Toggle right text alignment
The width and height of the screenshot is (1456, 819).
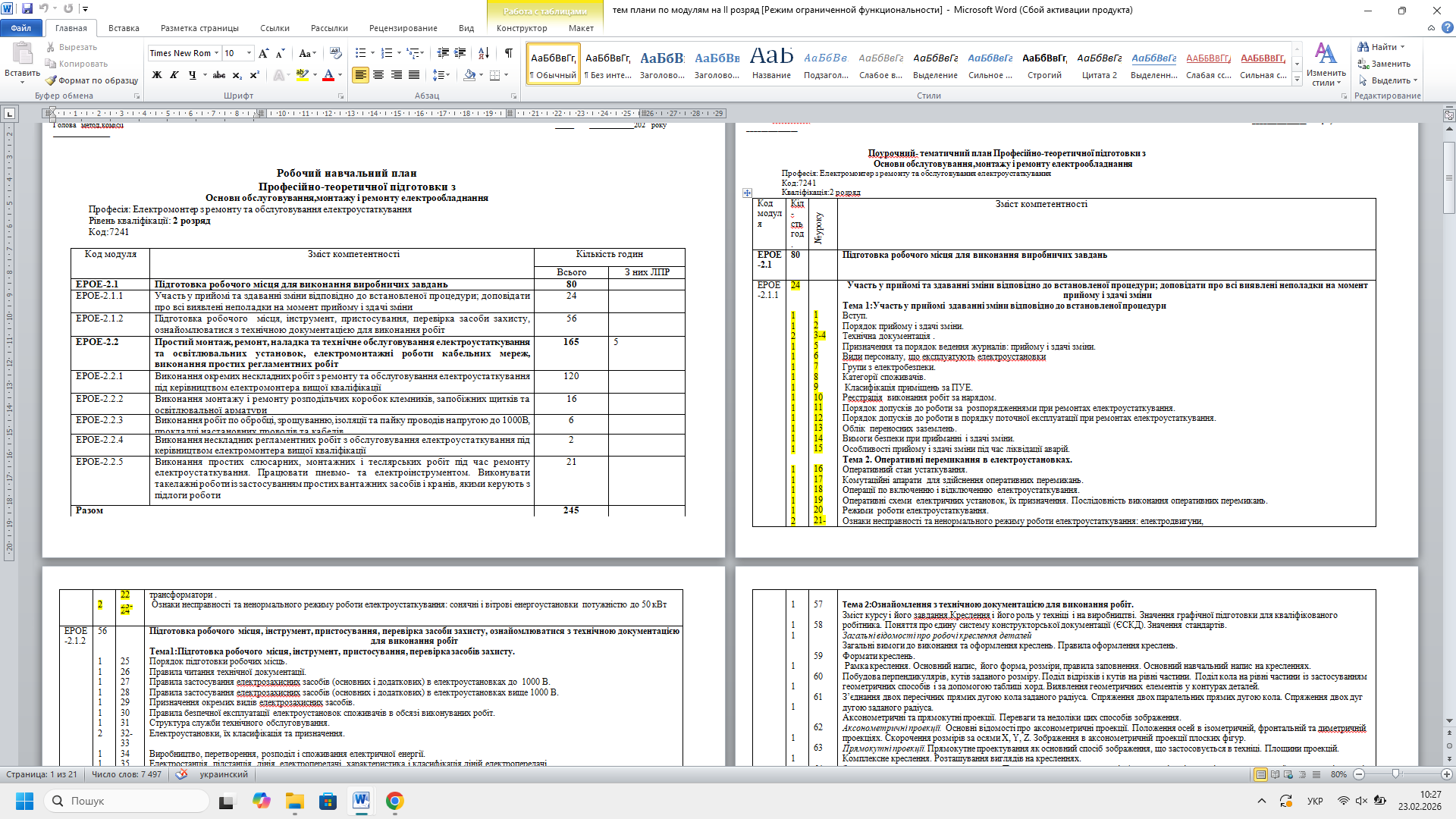point(396,75)
